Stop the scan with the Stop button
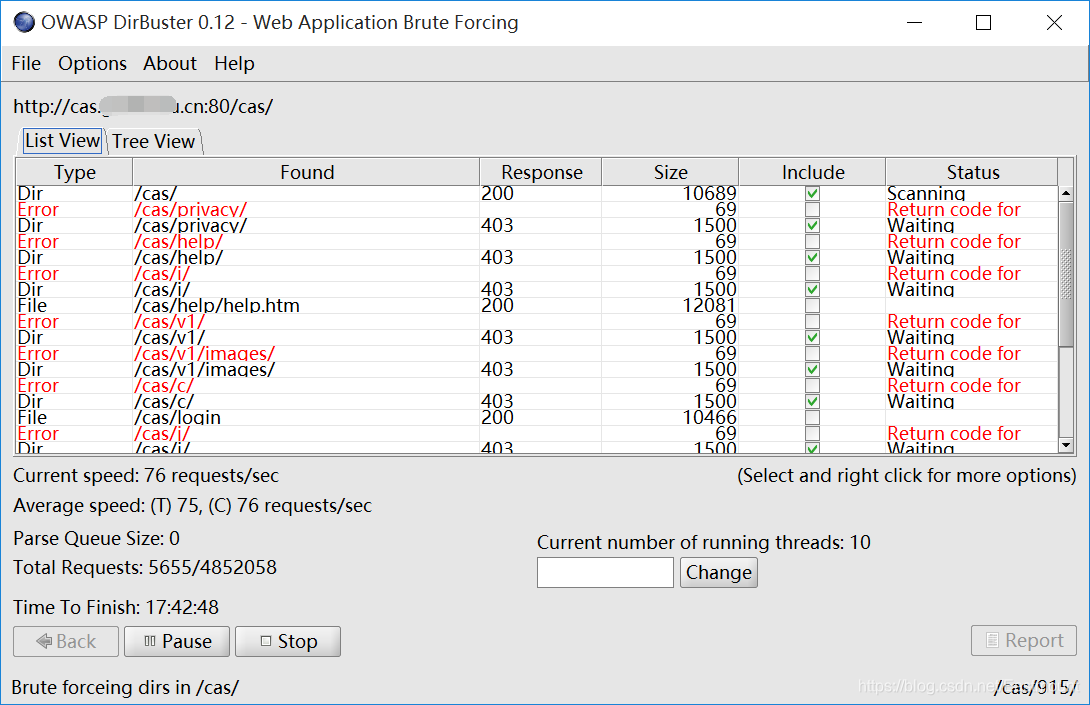1090x705 pixels. (x=288, y=641)
